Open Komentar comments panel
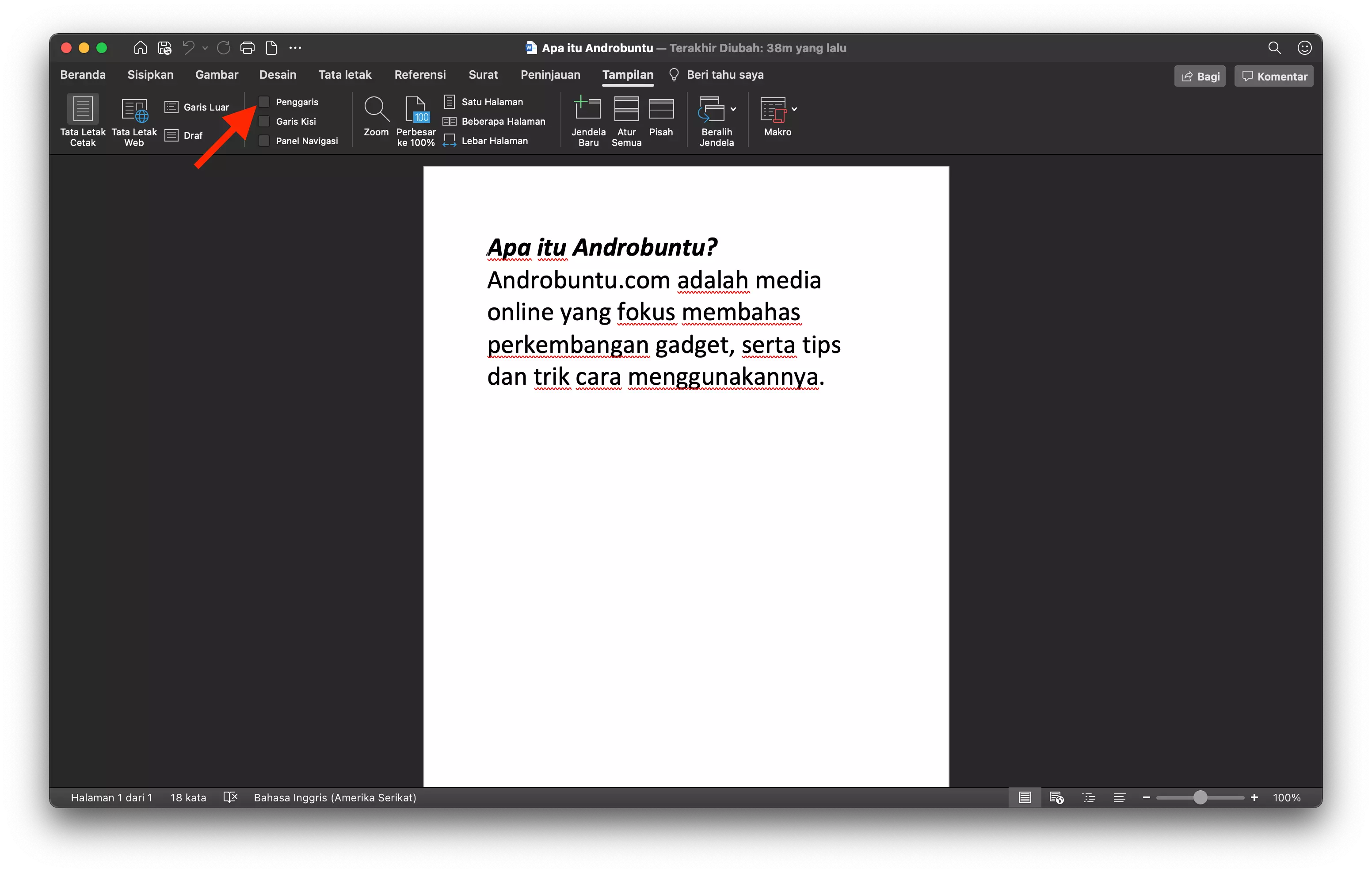The height and width of the screenshot is (873, 1372). 1273,76
